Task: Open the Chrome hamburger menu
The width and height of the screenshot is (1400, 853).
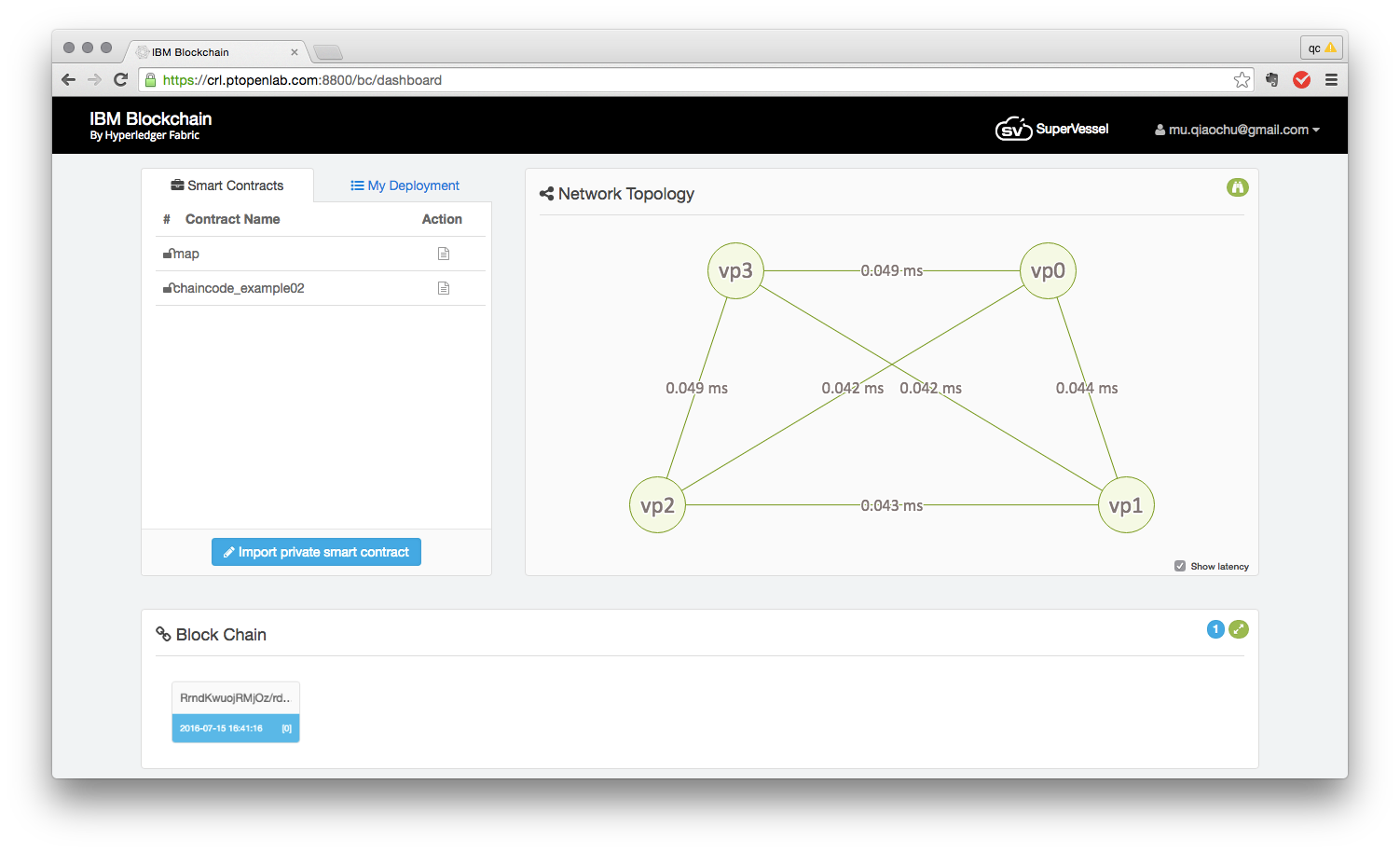Action: 1331,80
